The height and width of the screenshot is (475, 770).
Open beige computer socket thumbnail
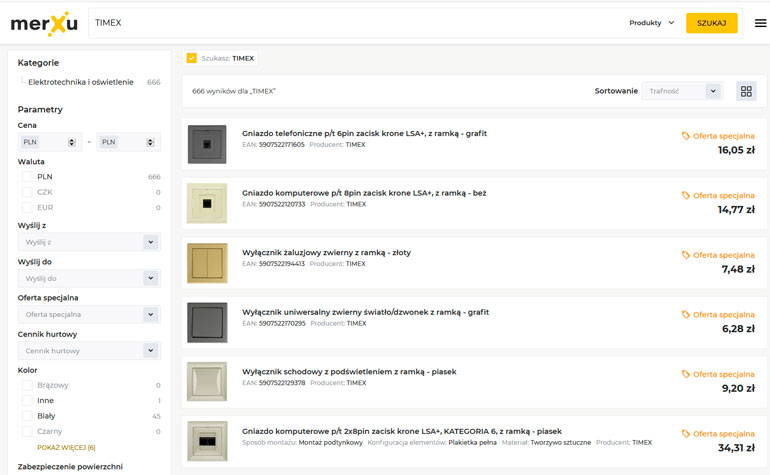(207, 204)
